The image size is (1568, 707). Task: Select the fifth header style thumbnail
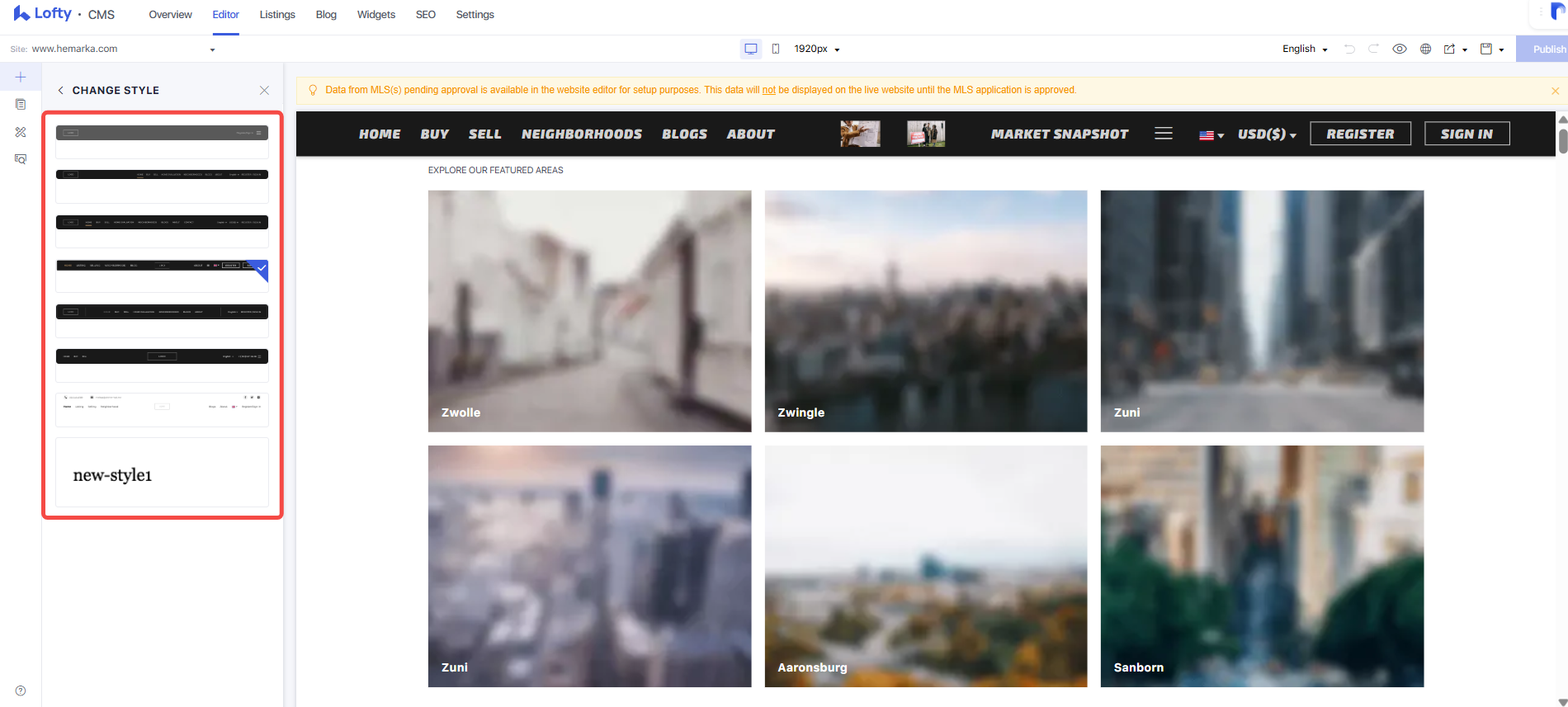coord(162,320)
